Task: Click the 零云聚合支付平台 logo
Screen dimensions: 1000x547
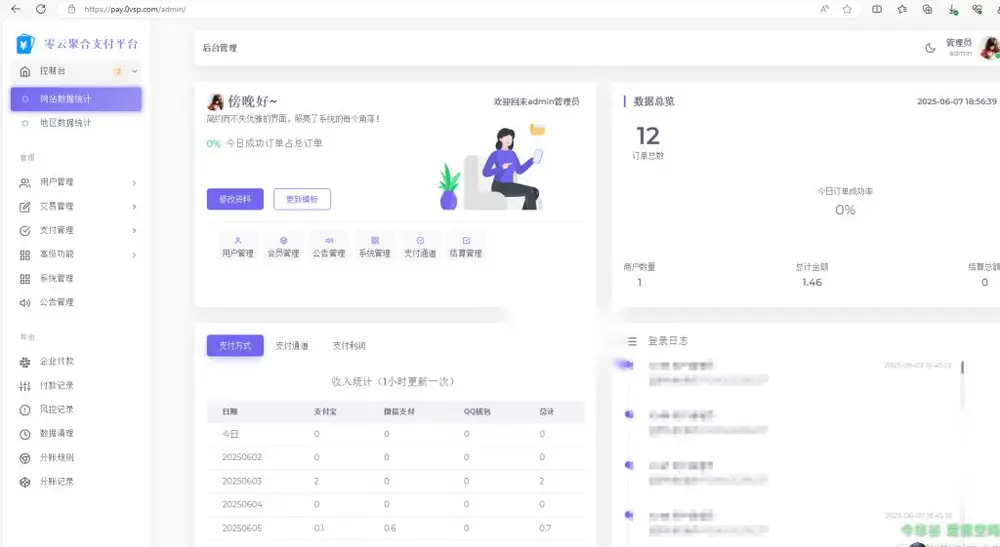Action: (77, 43)
